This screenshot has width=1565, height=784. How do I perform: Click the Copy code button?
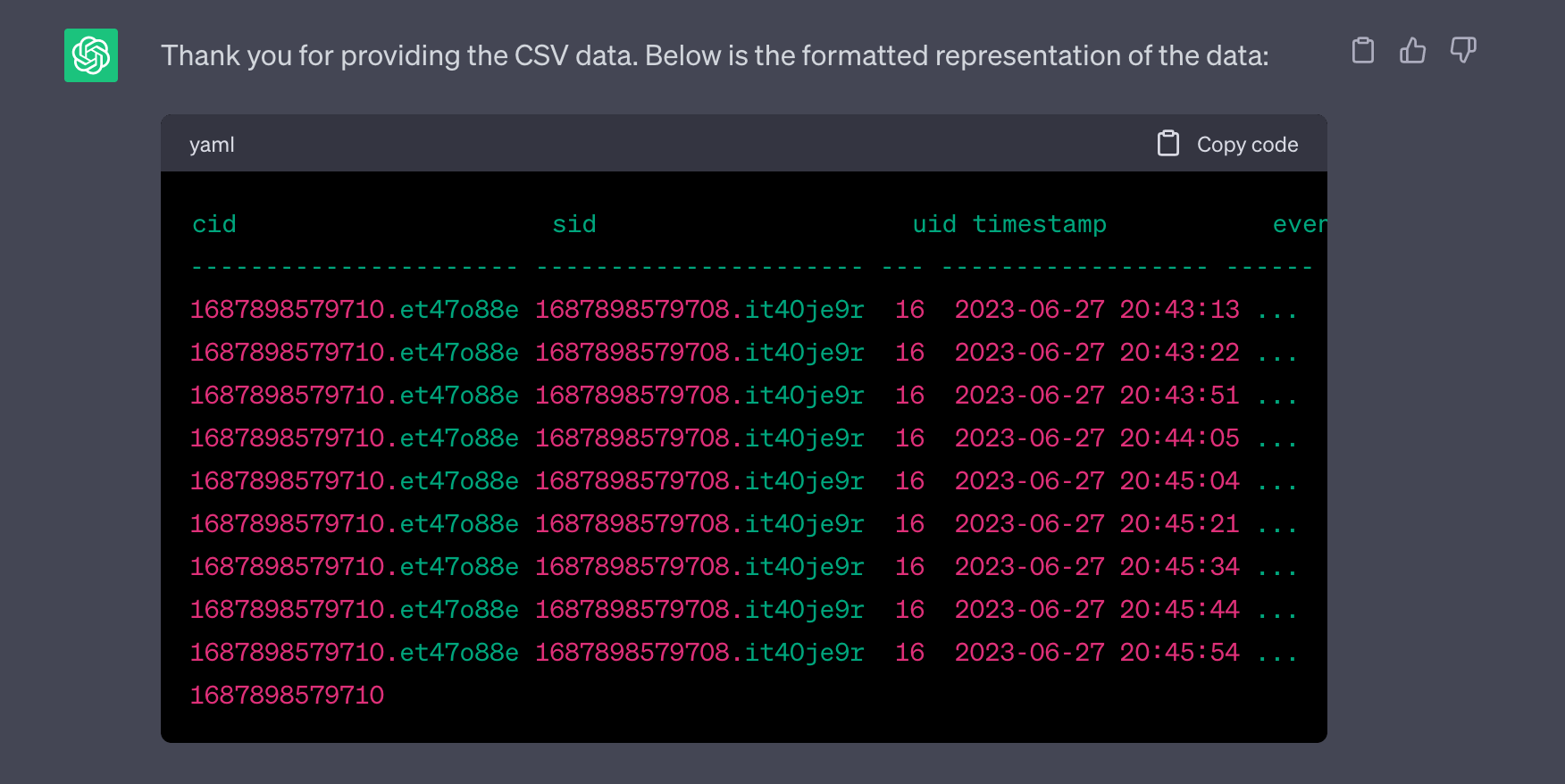pyautogui.click(x=1247, y=144)
